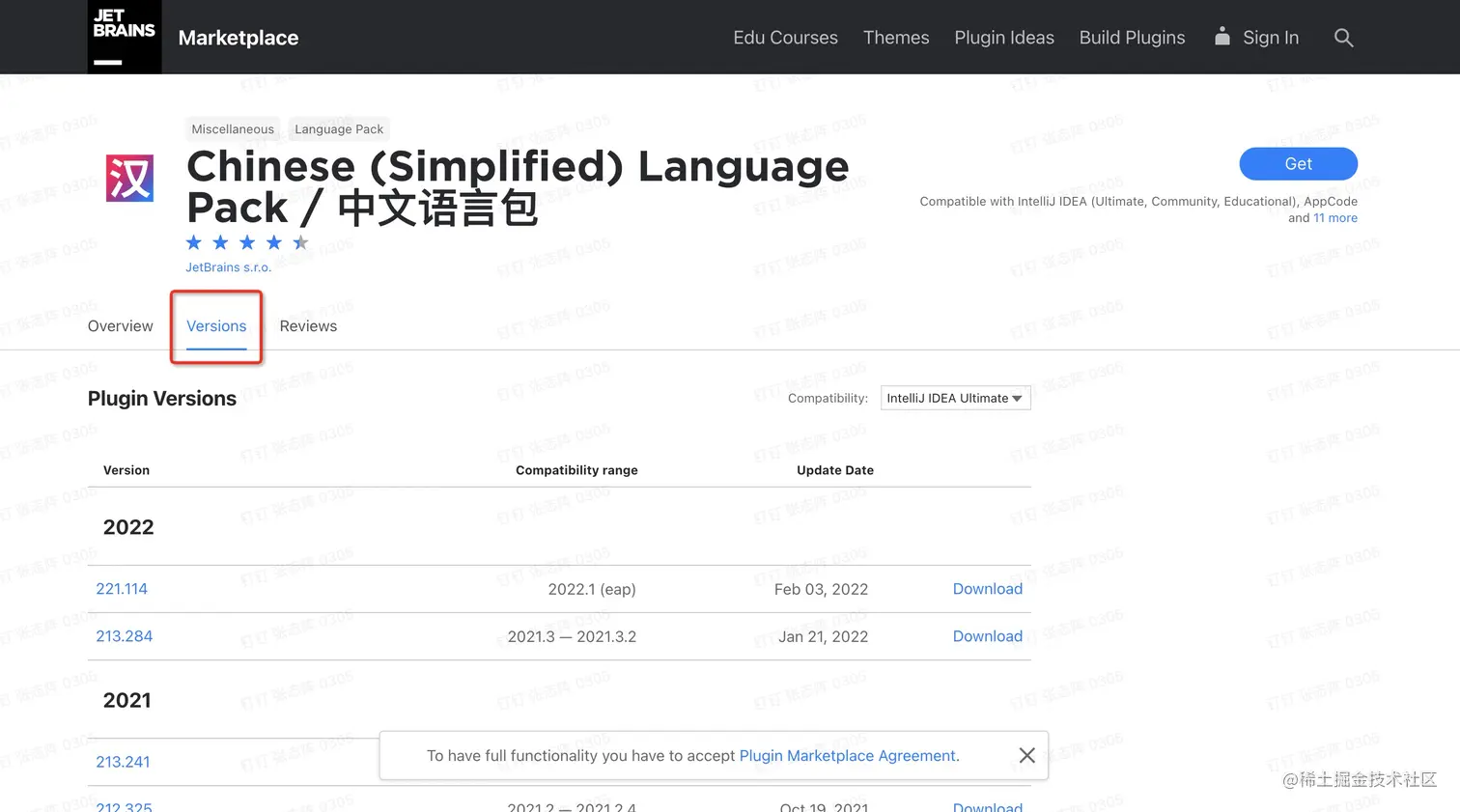Open Edu Courses in the top menu
Image resolution: width=1460 pixels, height=812 pixels.
(x=785, y=38)
